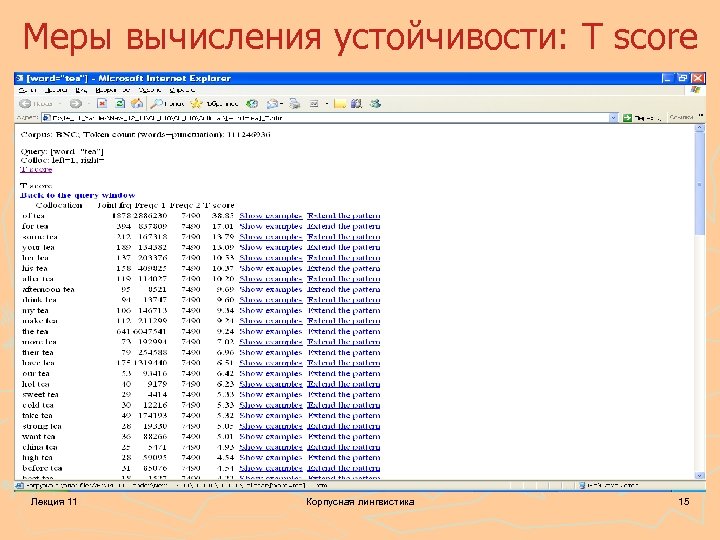Open Favorites with the star icon
Image resolution: width=720 pixels, height=540 pixels.
pyautogui.click(x=197, y=104)
